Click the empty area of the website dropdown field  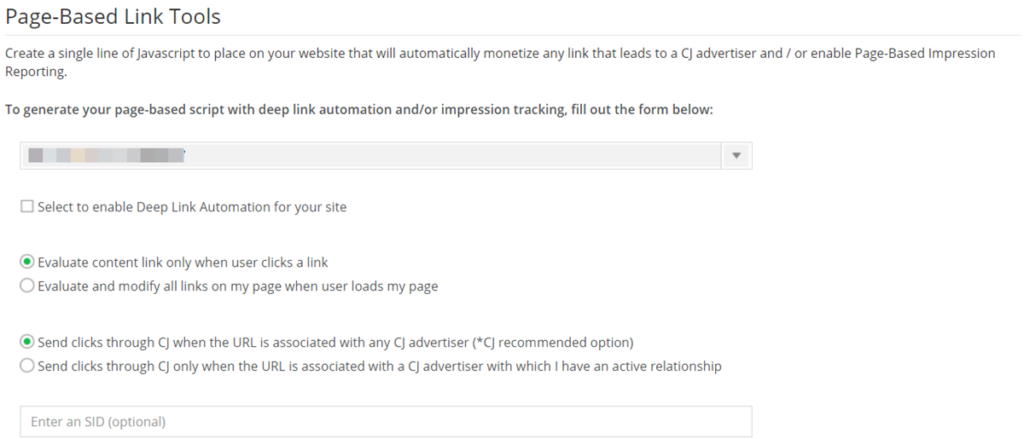(450, 156)
